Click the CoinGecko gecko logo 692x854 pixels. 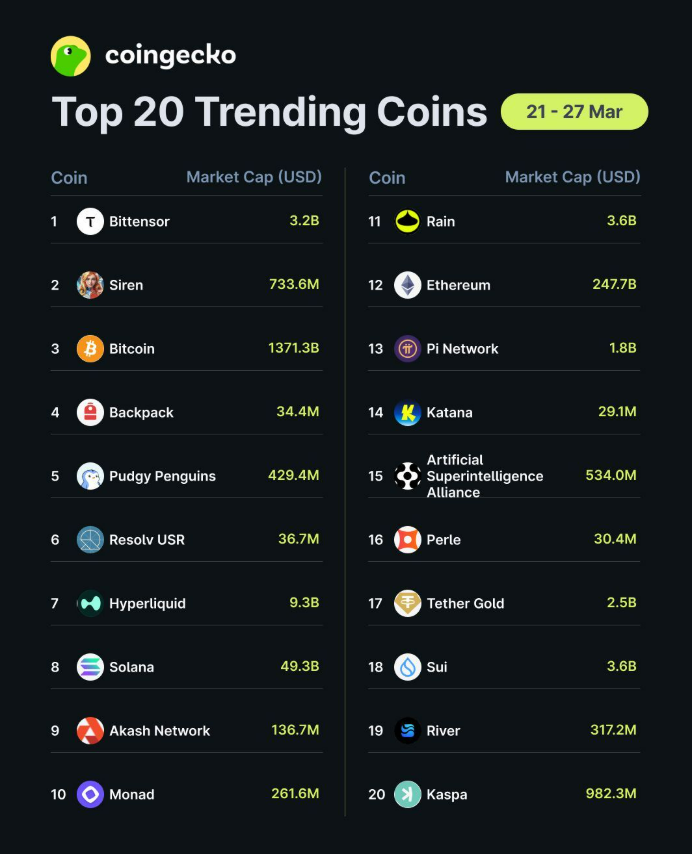71,56
